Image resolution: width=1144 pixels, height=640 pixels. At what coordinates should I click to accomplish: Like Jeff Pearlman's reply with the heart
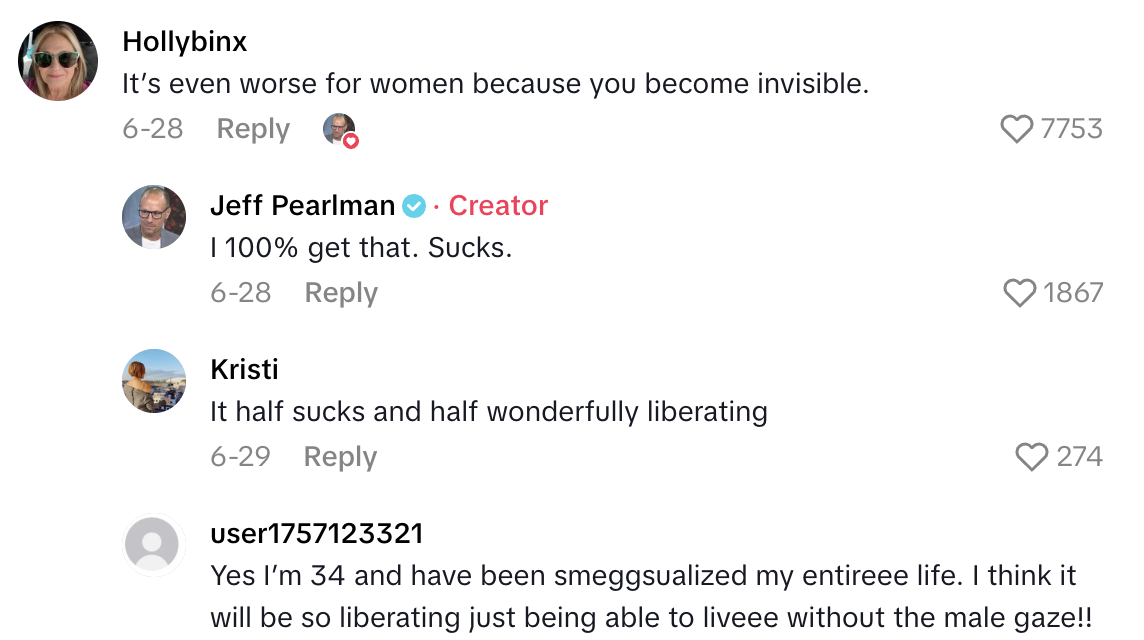[1019, 293]
